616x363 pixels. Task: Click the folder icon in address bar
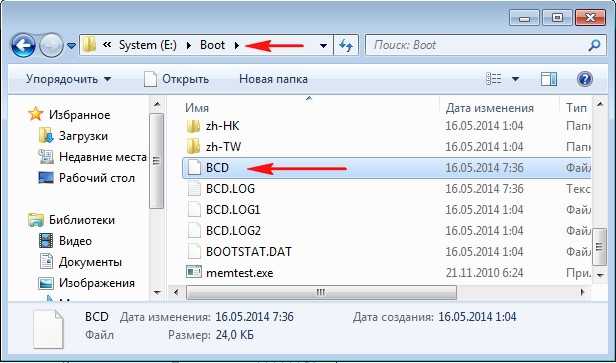(x=90, y=45)
